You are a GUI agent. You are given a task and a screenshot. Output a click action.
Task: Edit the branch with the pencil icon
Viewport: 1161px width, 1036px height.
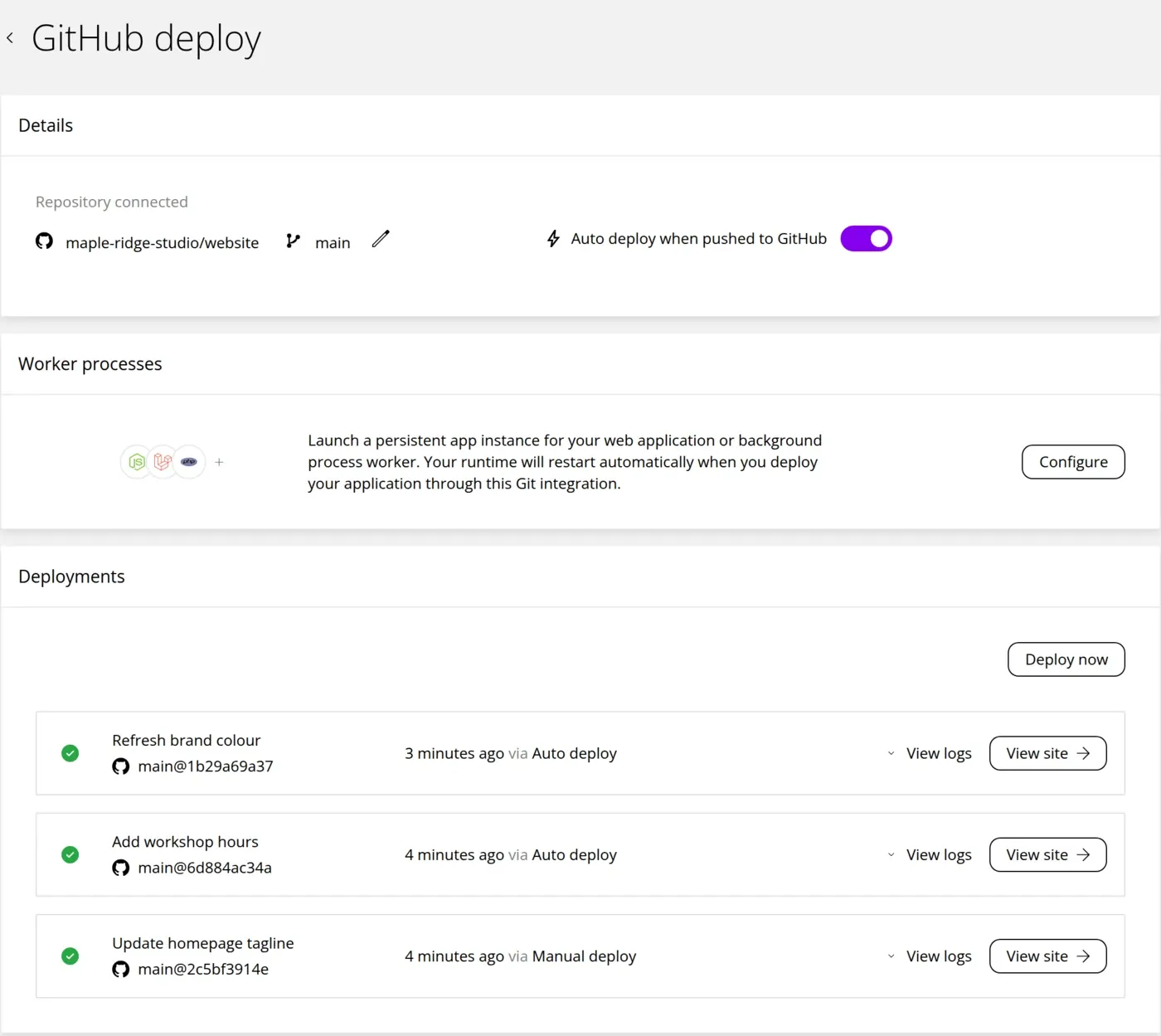point(381,239)
